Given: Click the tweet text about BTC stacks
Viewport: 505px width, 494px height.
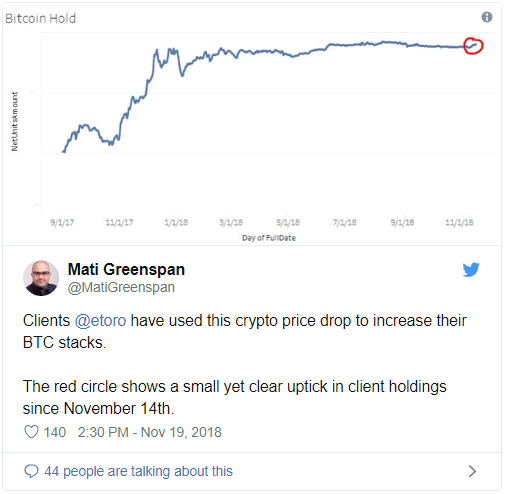Looking at the screenshot, I should pyautogui.click(x=244, y=331).
